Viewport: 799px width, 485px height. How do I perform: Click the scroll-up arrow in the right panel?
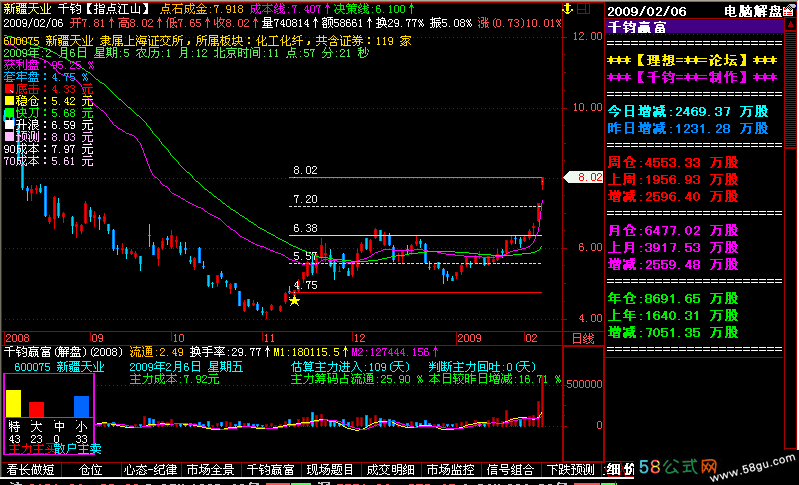point(790,25)
